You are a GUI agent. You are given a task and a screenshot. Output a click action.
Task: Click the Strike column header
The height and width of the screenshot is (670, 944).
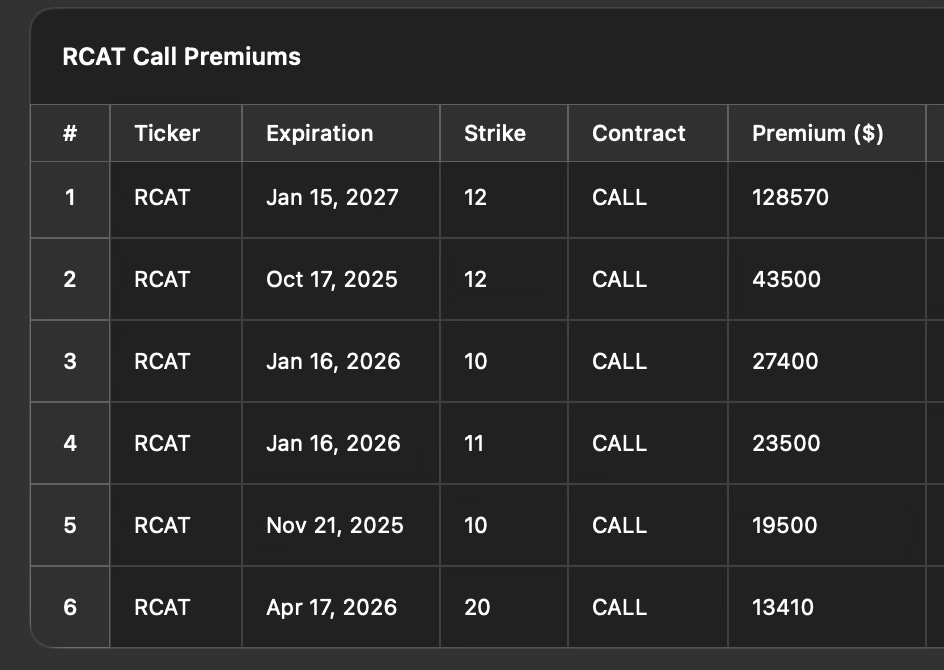coord(494,133)
